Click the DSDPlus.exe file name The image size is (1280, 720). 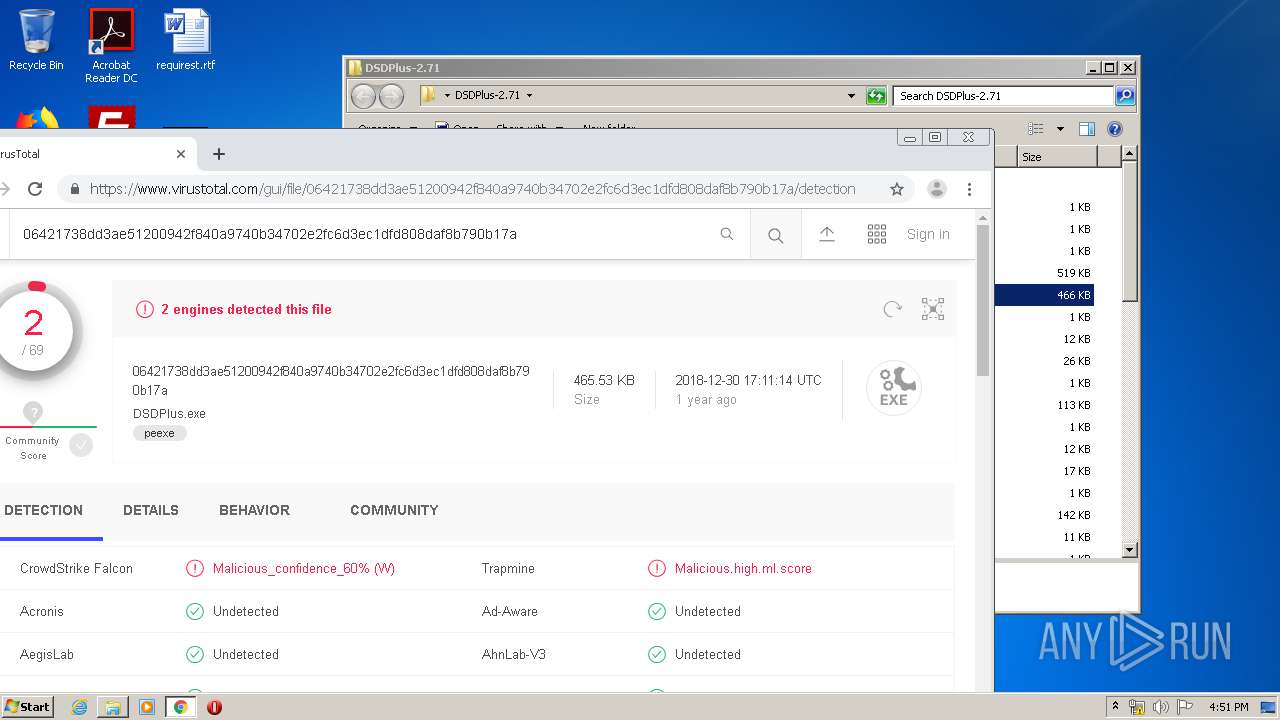169,413
